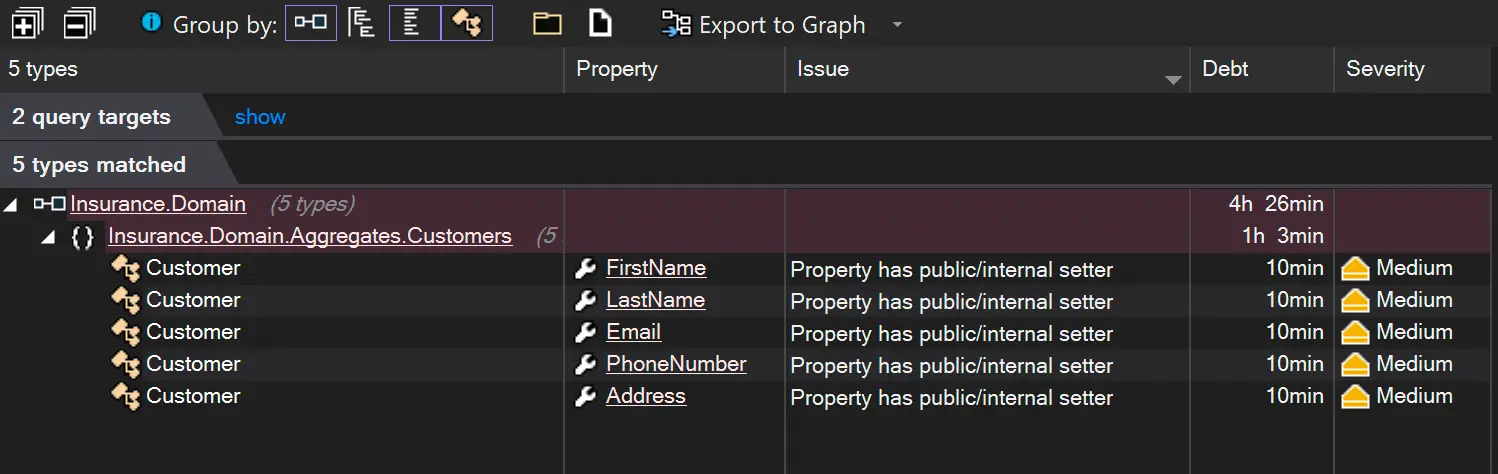Screen dimensions: 1498x474
Task: Click the Medium severity icon in PhoneNumber row
Action: (1355, 365)
